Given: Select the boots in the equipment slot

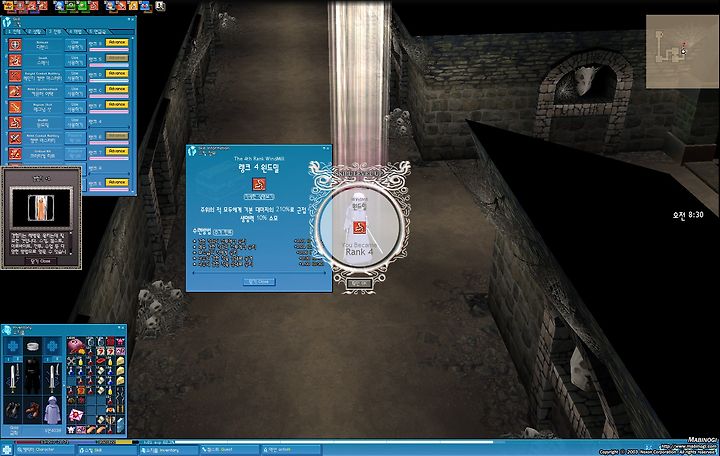Looking at the screenshot, I should [32, 410].
